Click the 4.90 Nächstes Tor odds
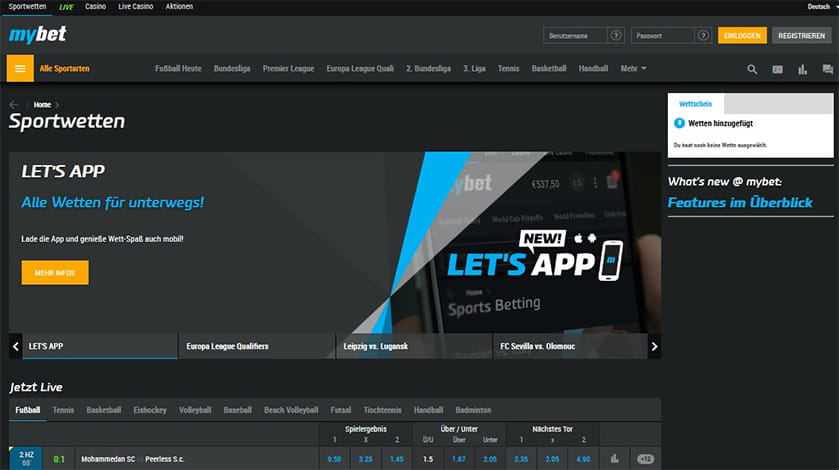 (x=583, y=459)
